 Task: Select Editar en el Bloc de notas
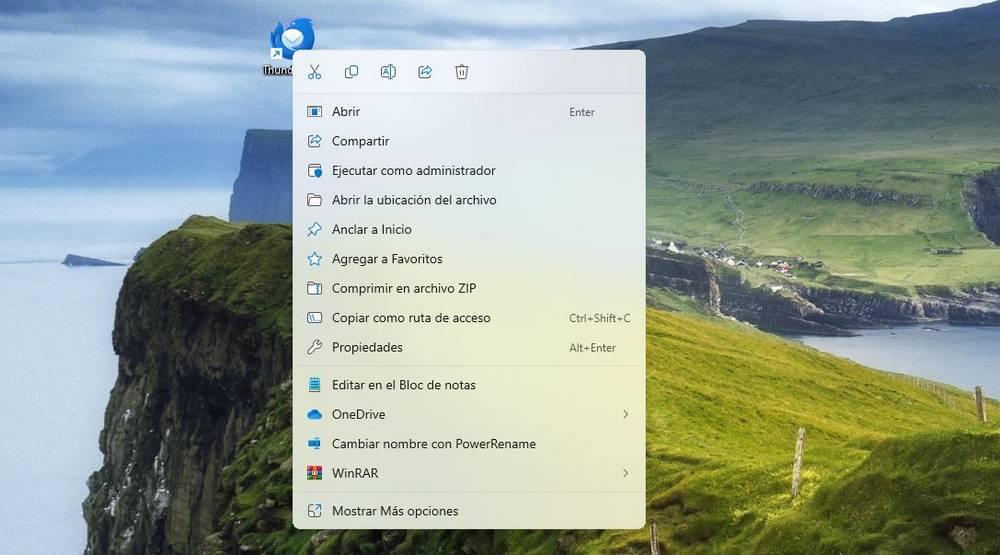click(469, 385)
